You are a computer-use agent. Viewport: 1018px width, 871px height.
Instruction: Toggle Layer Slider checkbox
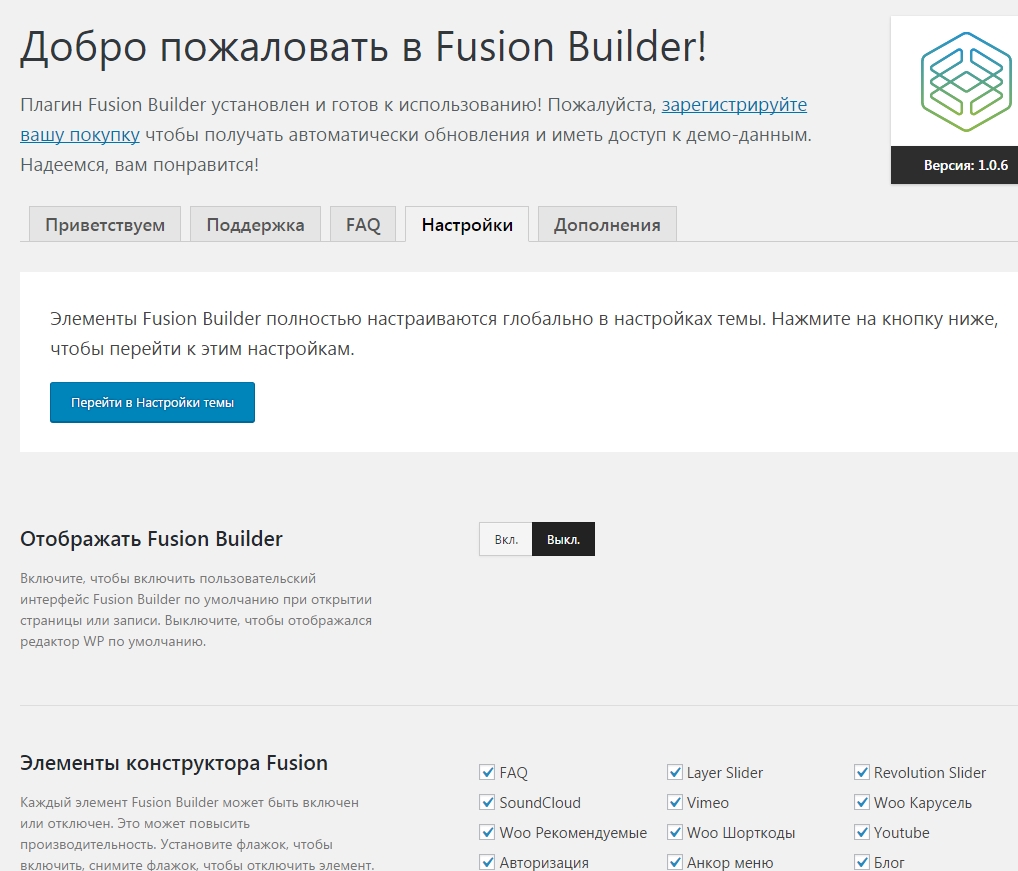coord(675,772)
